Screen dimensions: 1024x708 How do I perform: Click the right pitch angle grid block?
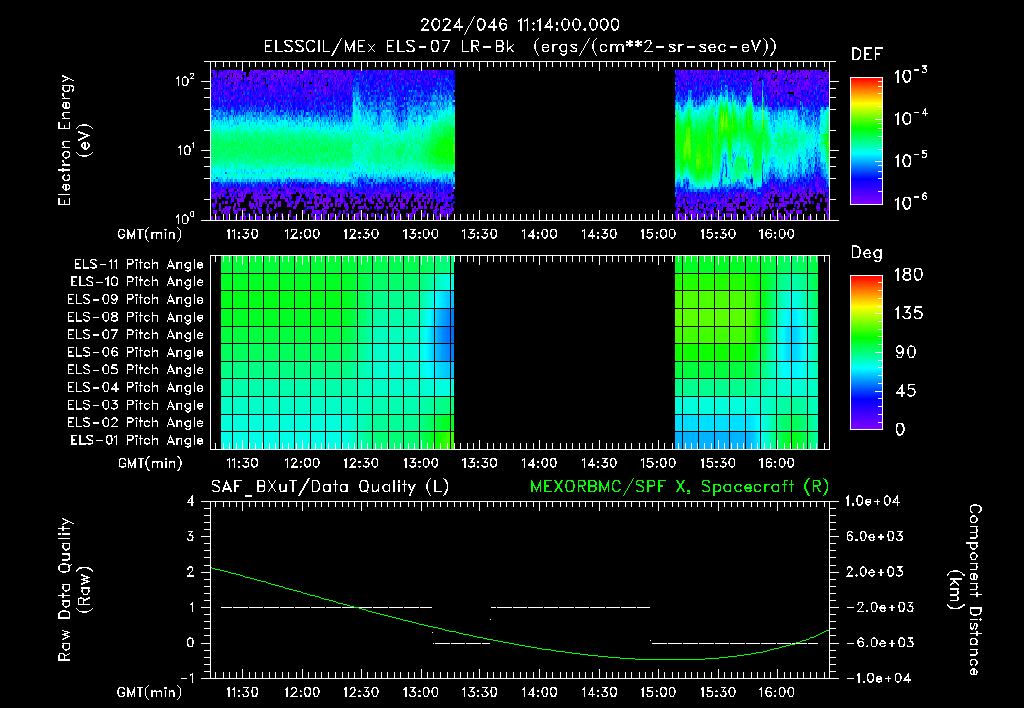(x=746, y=352)
